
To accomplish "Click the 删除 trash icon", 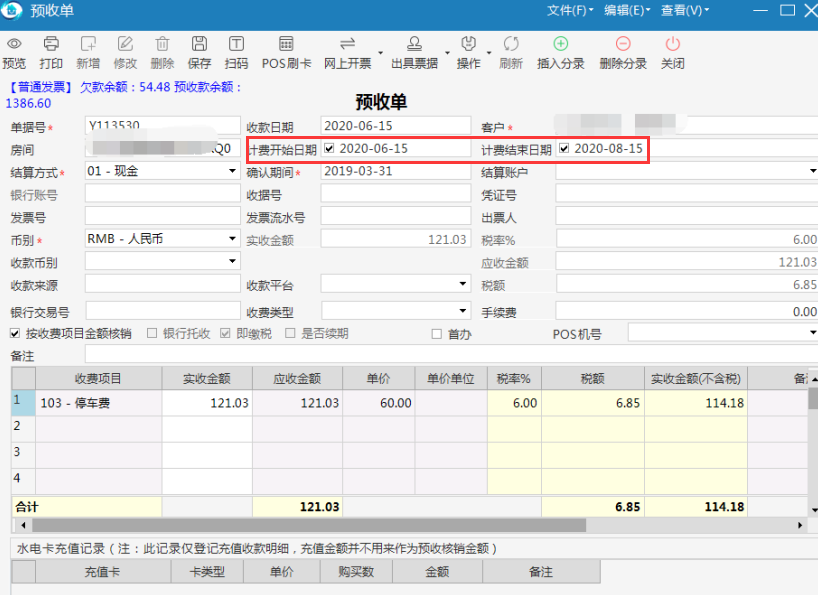I will (x=162, y=44).
